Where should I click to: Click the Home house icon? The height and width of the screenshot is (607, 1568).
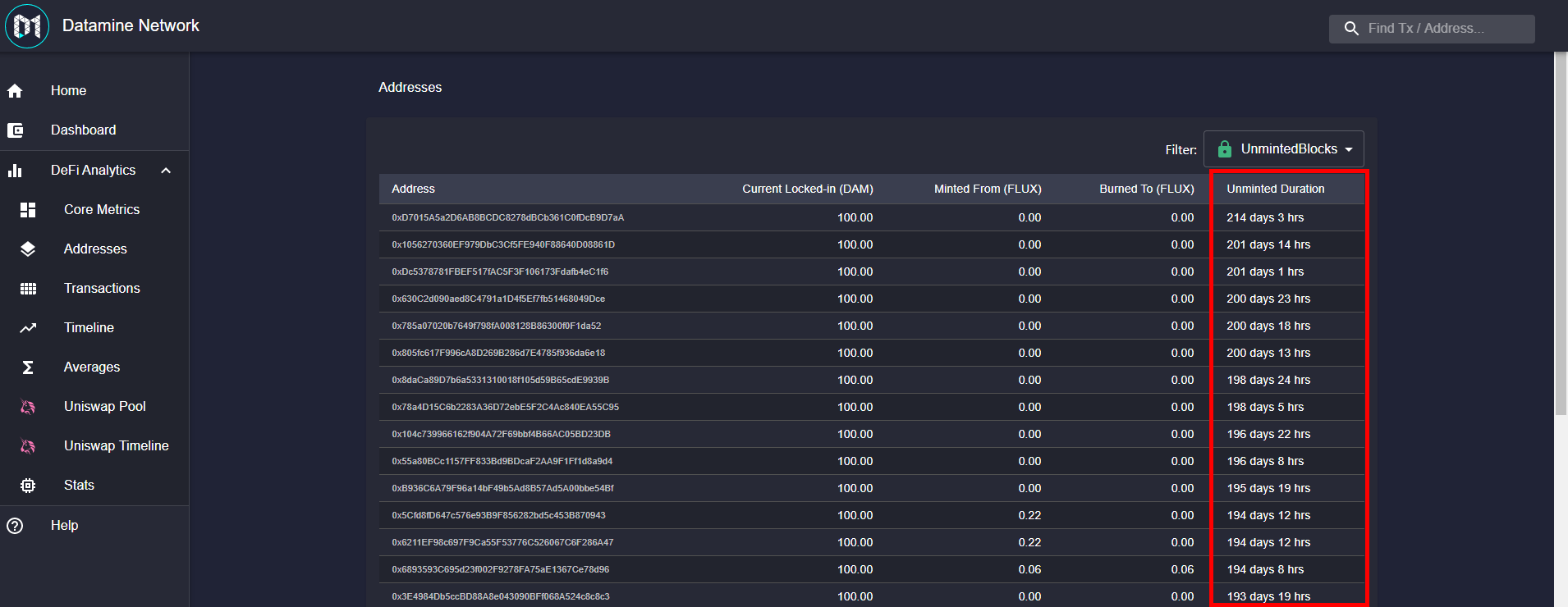[x=15, y=91]
